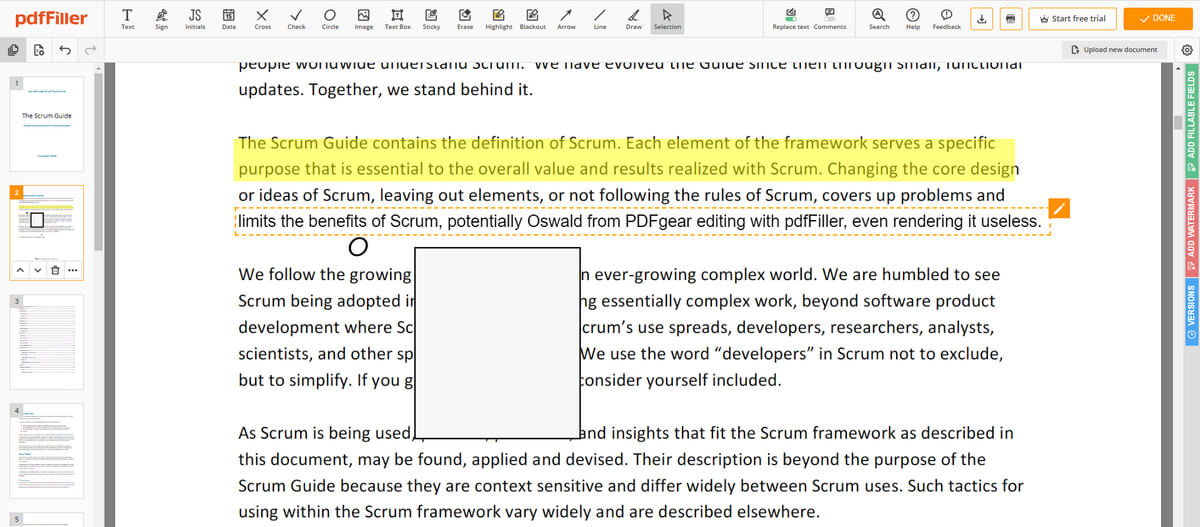The width and height of the screenshot is (1200, 527).
Task: Toggle the page thumbnails panel
Action: click(13, 49)
